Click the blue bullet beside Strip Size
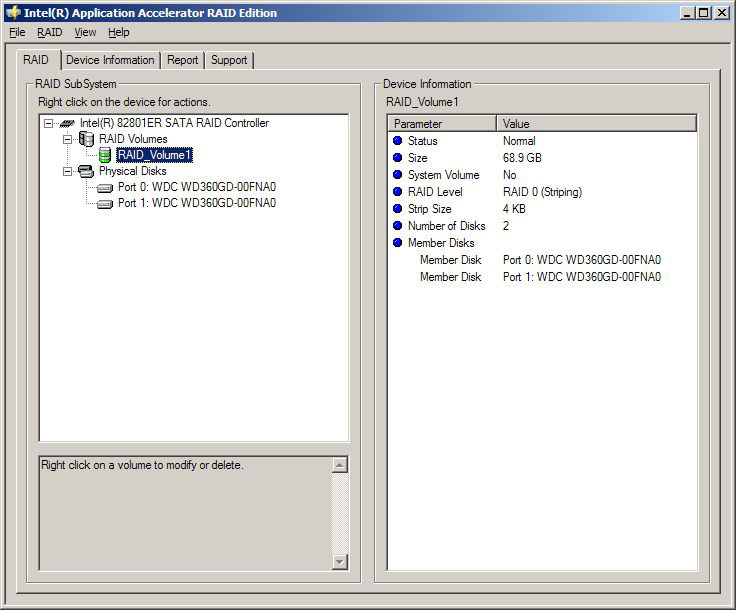The image size is (736, 610). coord(398,208)
